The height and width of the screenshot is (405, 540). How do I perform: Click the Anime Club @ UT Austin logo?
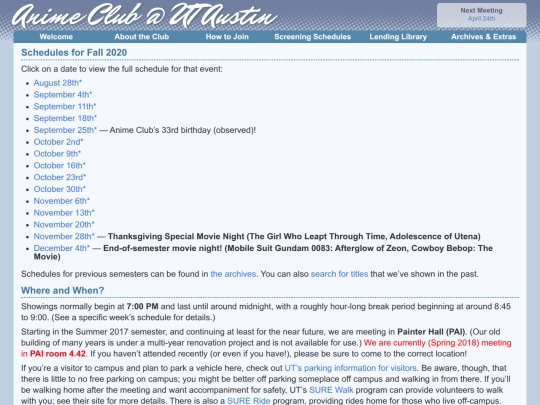pyautogui.click(x=145, y=16)
